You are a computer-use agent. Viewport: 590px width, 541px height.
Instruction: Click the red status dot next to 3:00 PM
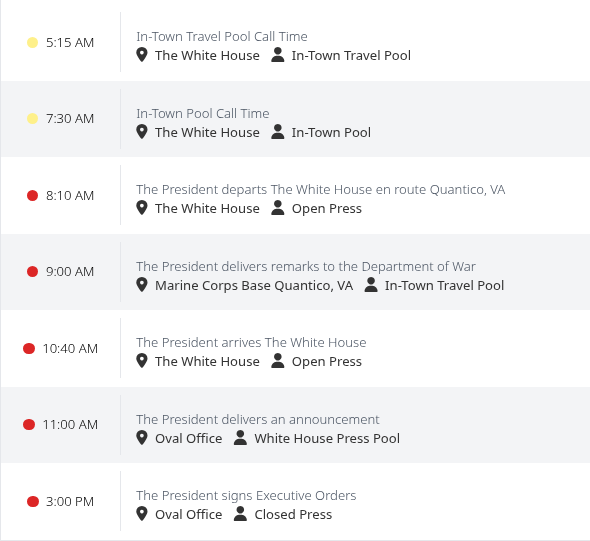(33, 501)
